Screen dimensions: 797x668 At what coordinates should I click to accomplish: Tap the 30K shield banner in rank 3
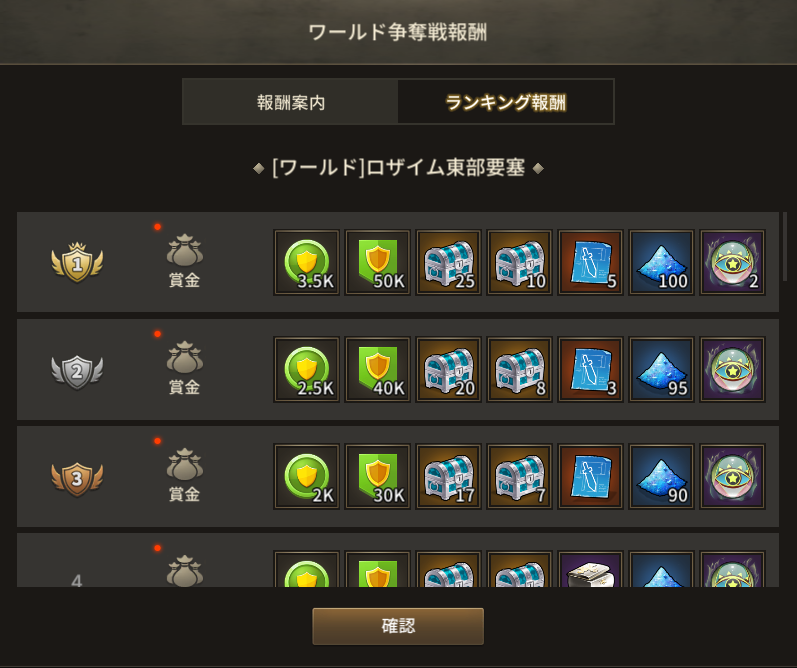378,477
